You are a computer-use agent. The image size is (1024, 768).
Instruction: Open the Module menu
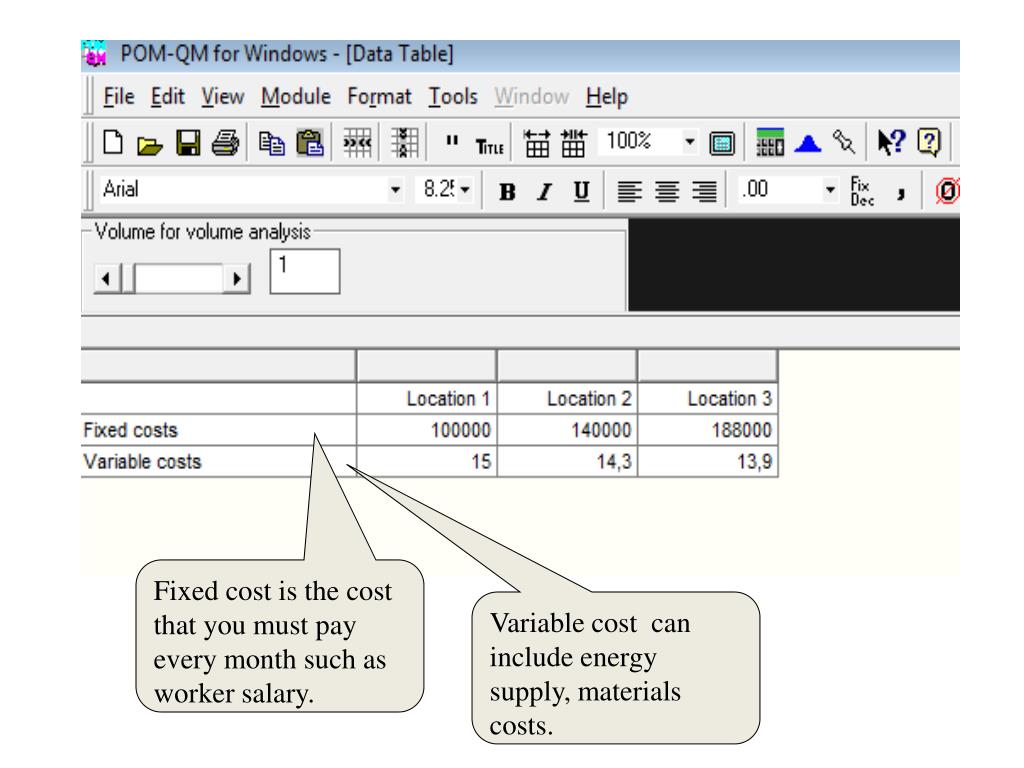pos(296,97)
